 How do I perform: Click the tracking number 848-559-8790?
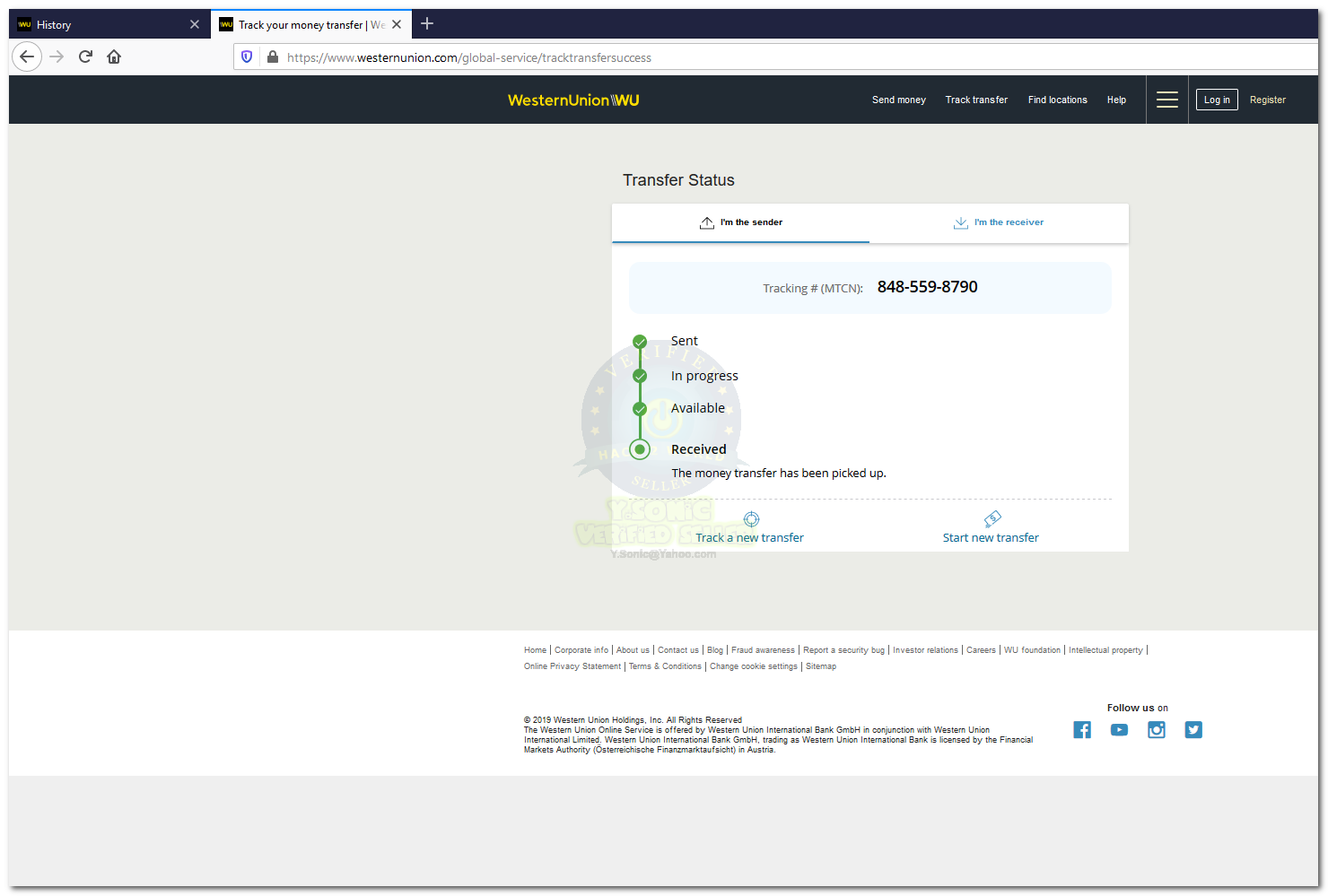click(x=928, y=287)
